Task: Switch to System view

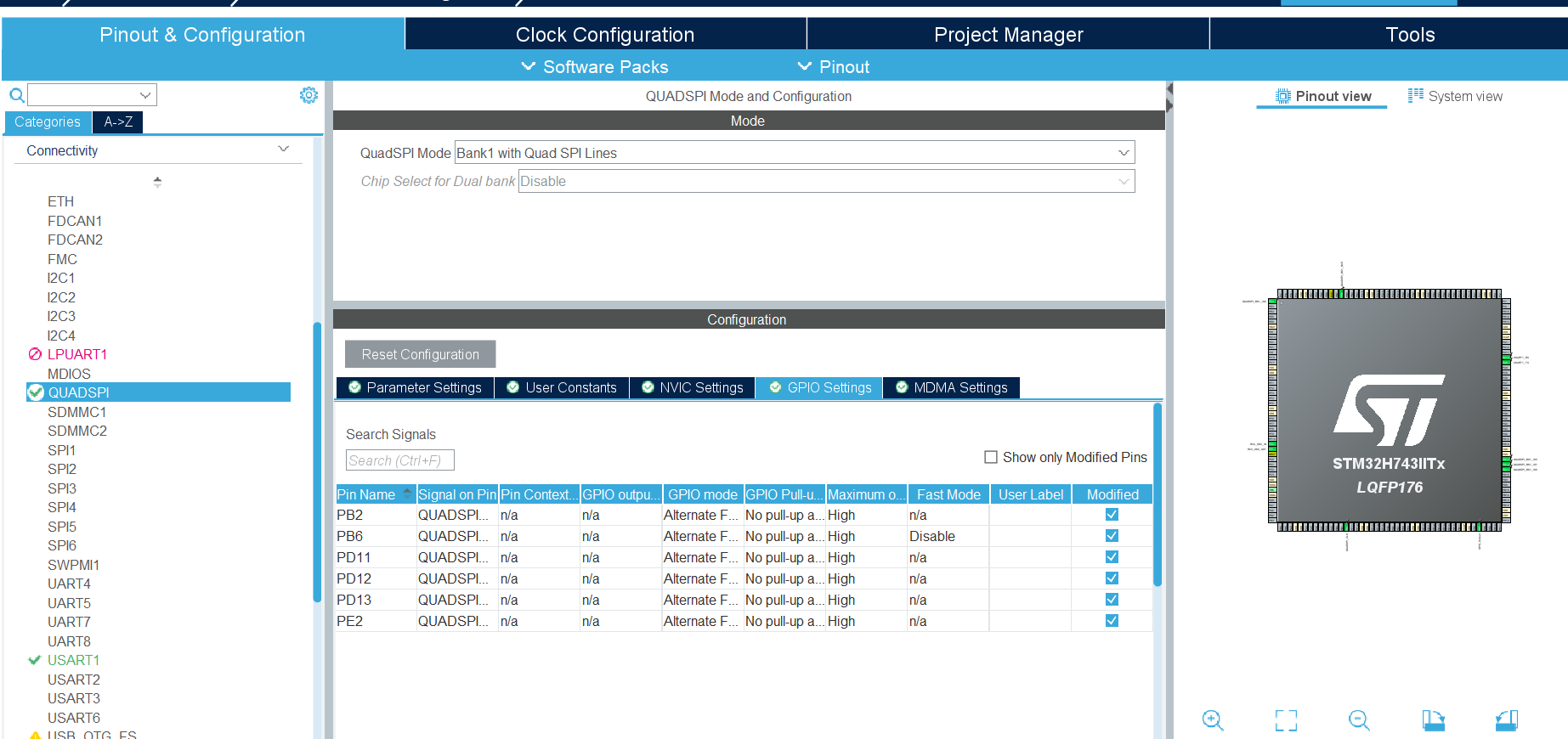Action: [1455, 96]
